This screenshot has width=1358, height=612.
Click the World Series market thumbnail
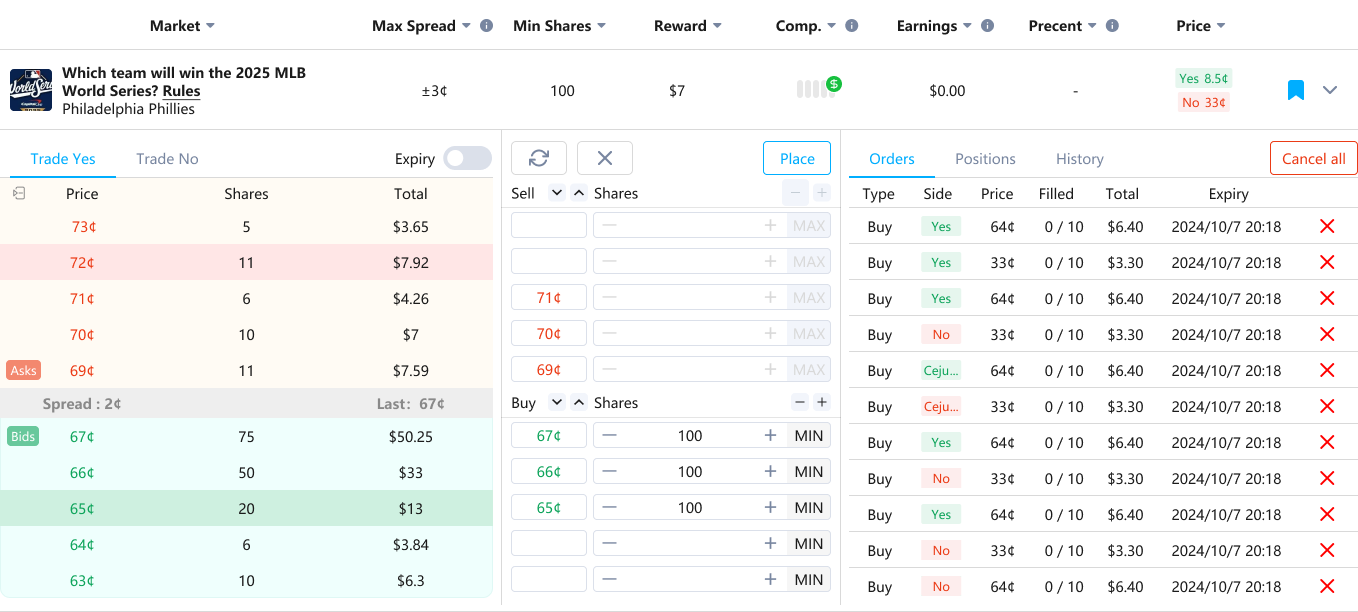[x=31, y=90]
